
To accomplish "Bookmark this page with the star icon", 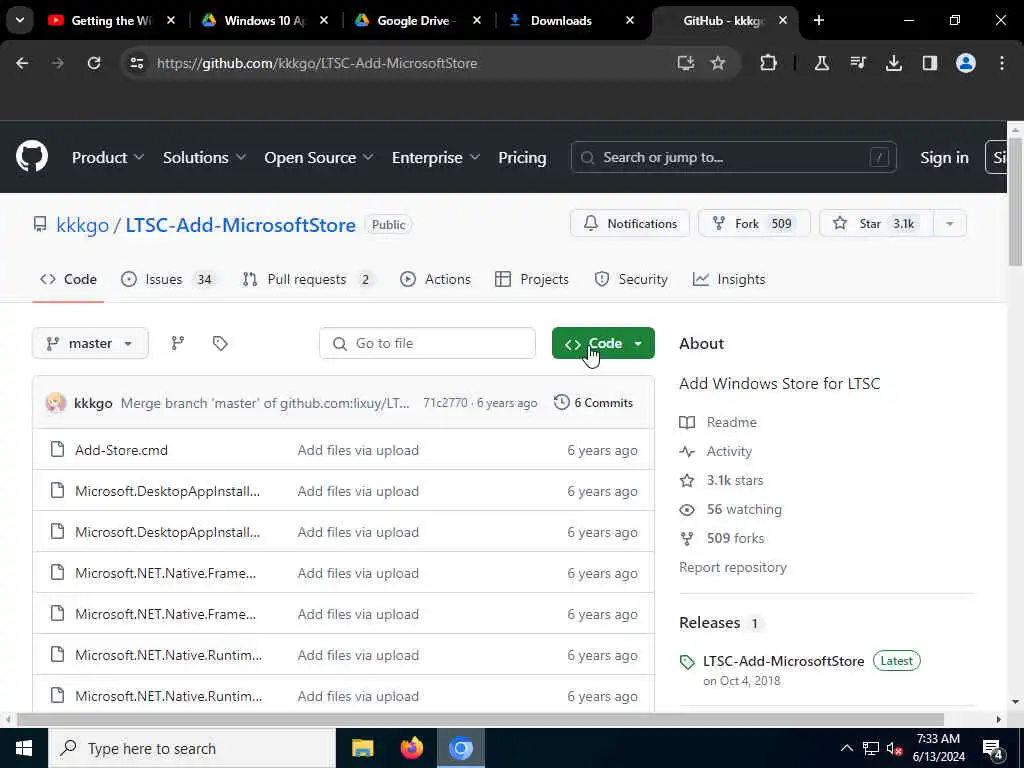I will pos(718,63).
